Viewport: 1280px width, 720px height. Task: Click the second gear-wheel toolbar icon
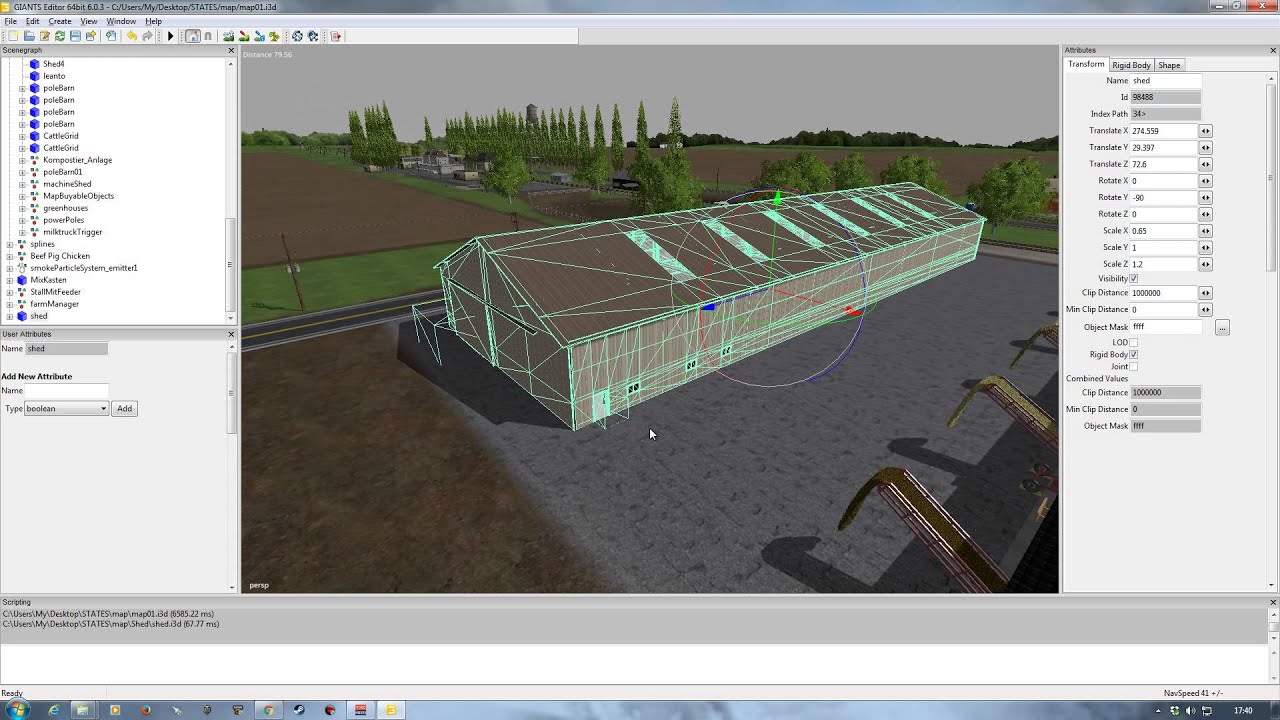click(x=312, y=36)
